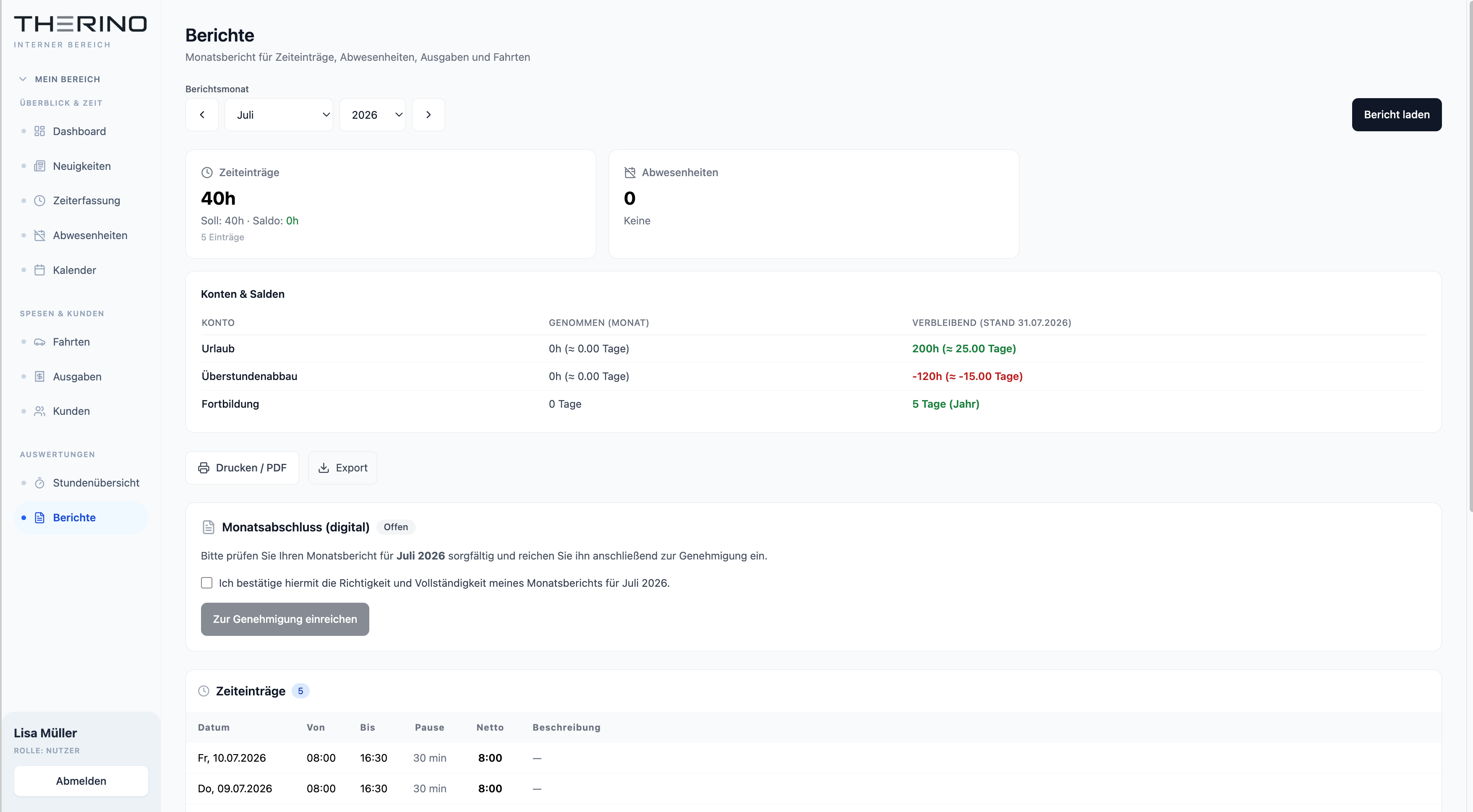Screen dimensions: 1473x812
Task: Advance to next report month
Action: tap(428, 115)
